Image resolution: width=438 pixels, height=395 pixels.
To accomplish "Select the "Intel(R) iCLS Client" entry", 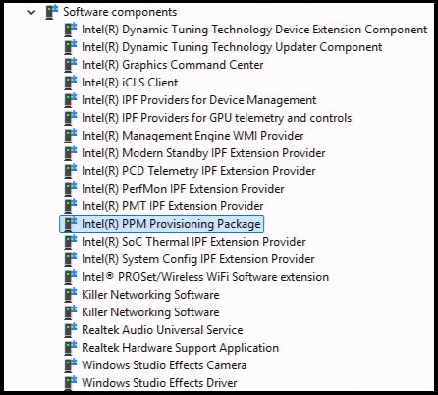I will pos(130,82).
